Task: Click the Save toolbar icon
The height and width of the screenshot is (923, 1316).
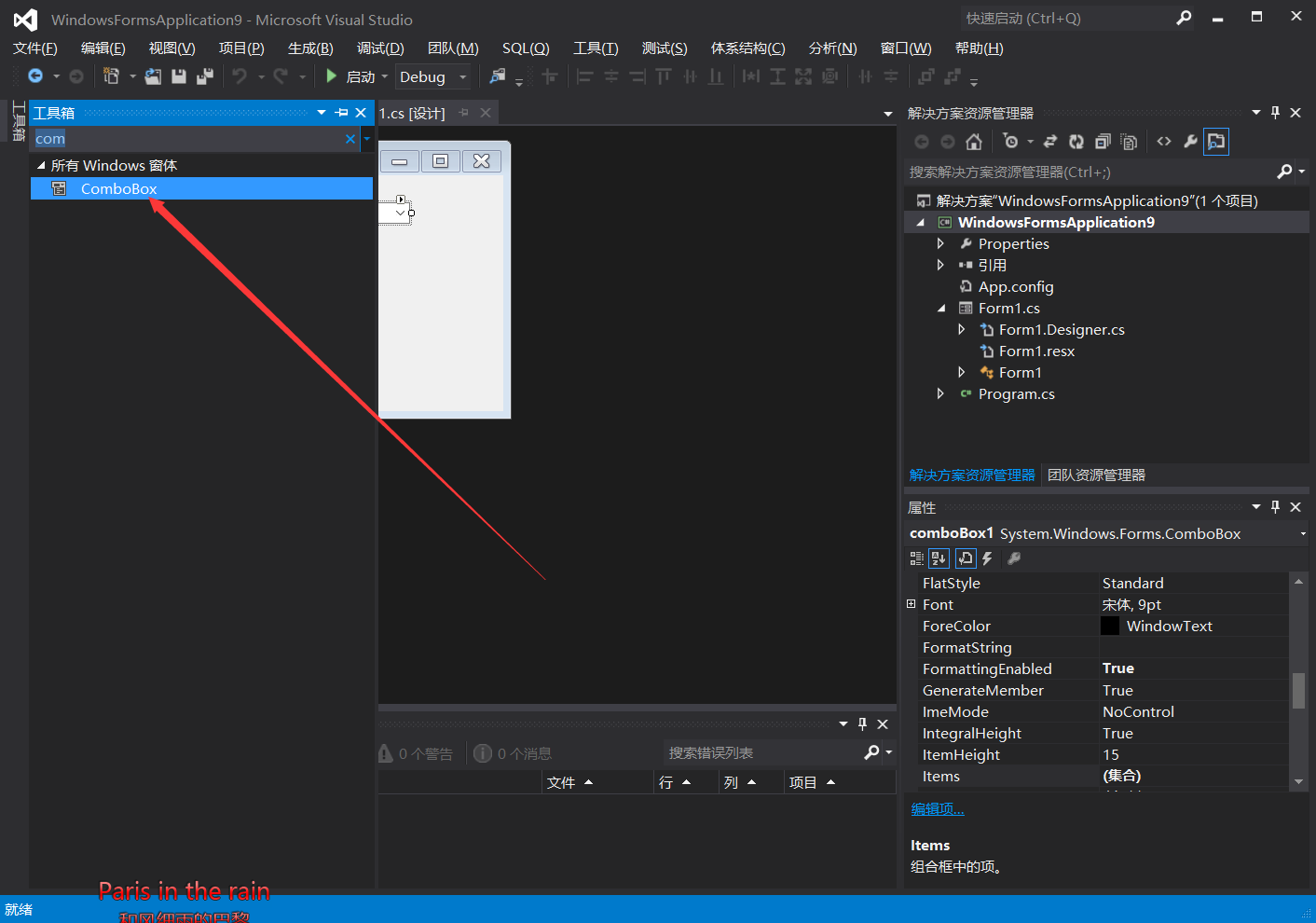Action: click(179, 76)
